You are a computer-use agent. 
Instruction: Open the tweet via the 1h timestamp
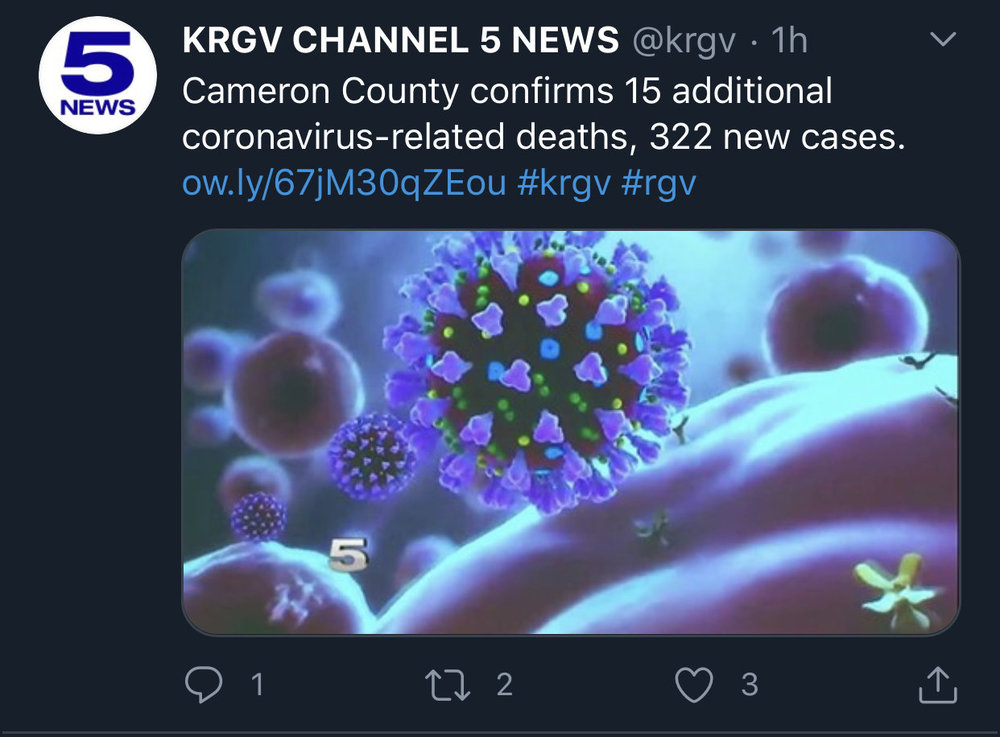(791, 41)
